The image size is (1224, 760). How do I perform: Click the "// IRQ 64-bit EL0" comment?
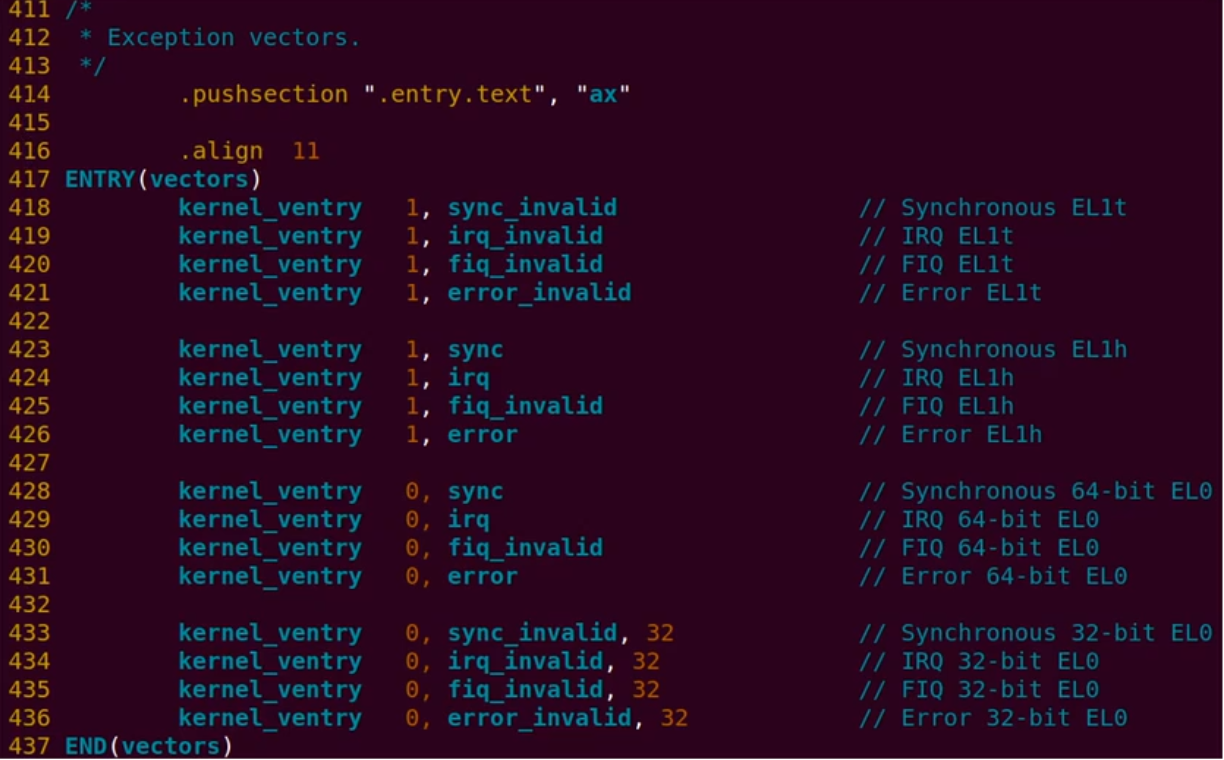pos(979,520)
